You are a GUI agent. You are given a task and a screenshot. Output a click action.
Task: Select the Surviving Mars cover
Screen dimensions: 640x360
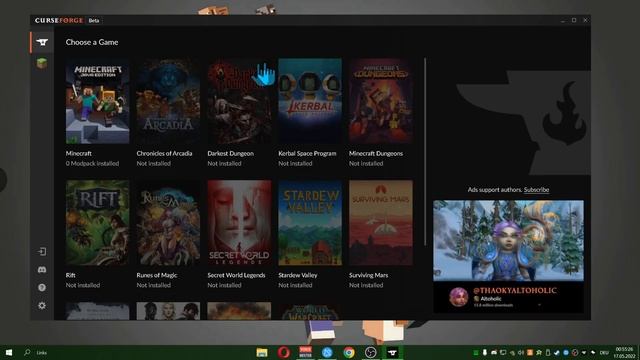[x=381, y=223]
